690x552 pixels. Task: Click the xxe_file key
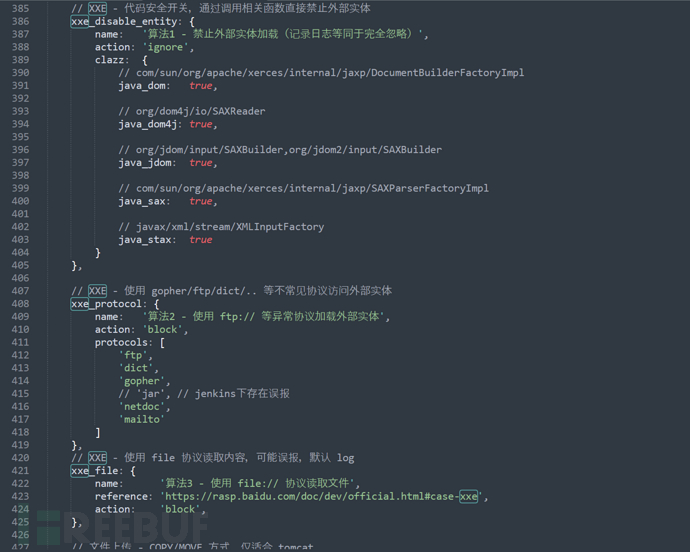pos(94,471)
